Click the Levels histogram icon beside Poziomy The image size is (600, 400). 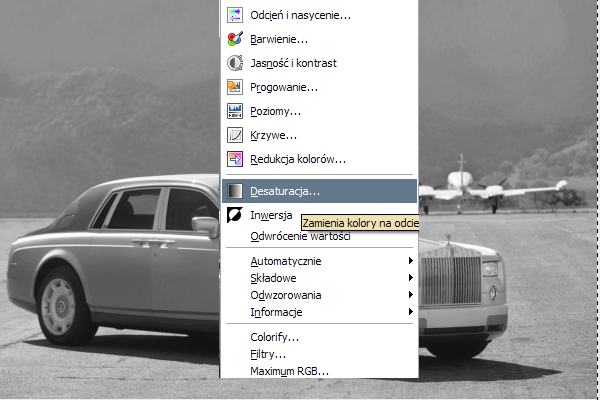pos(235,111)
